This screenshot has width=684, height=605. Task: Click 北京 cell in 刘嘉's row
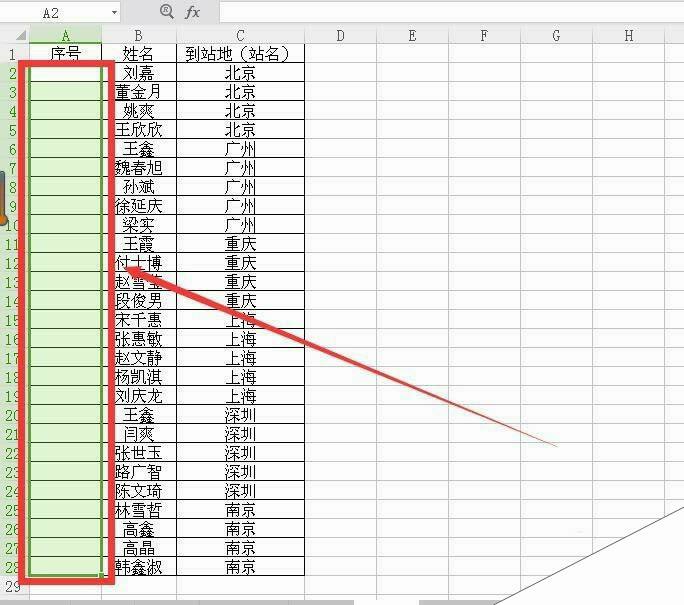pos(240,72)
